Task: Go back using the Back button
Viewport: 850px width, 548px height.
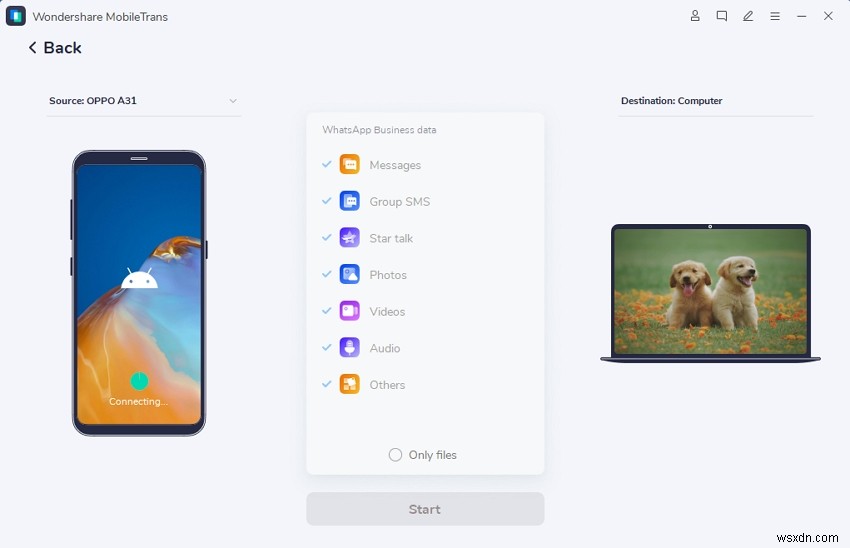Action: pos(55,48)
